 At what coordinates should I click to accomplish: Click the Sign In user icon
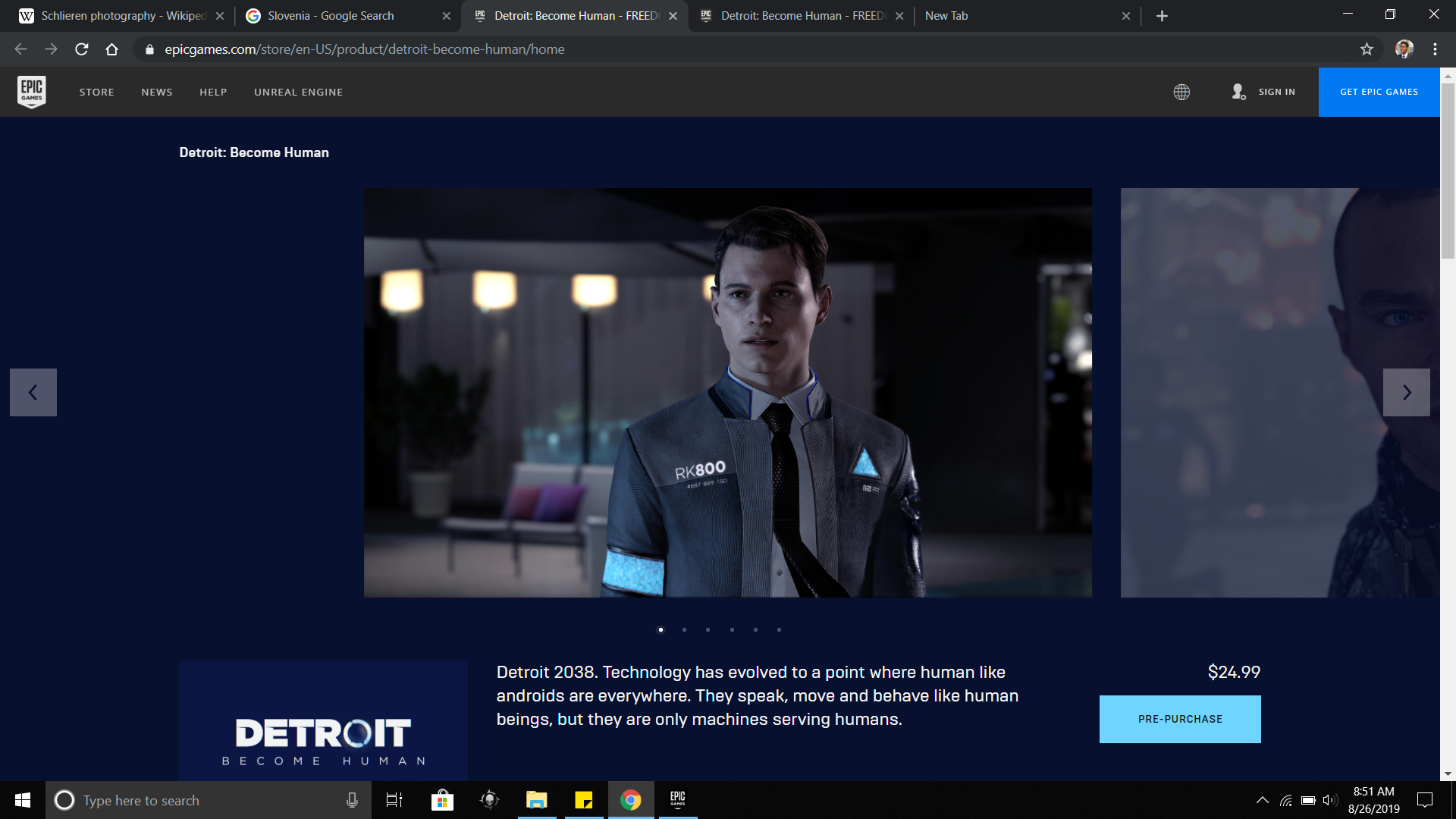pos(1238,92)
